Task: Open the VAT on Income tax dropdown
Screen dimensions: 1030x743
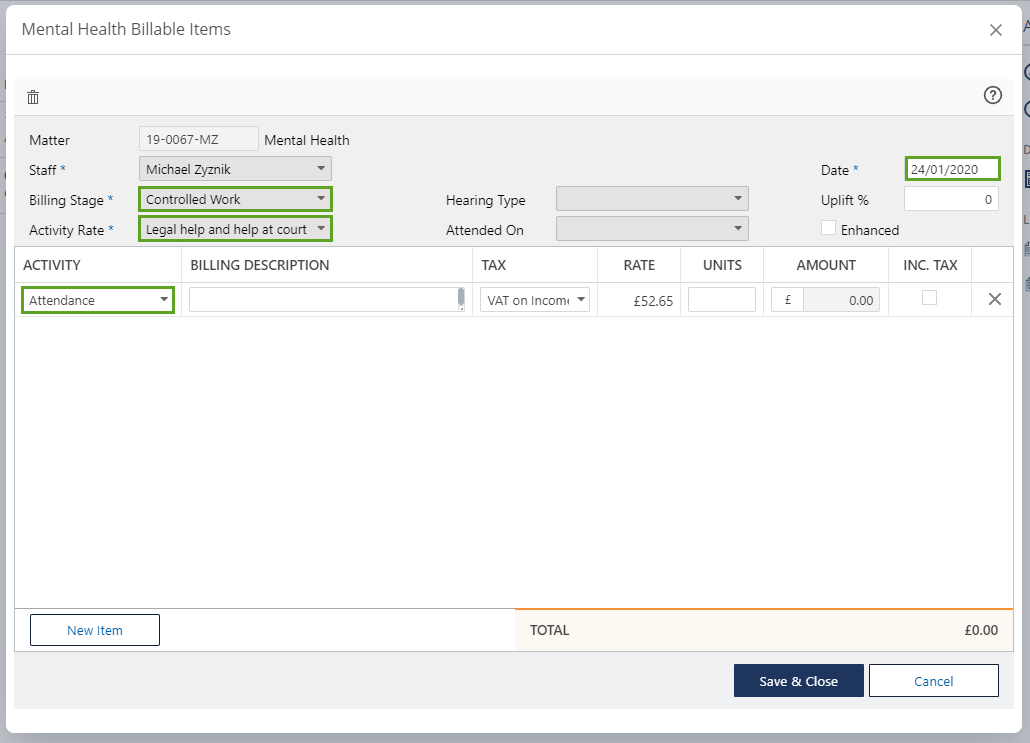Action: 535,300
